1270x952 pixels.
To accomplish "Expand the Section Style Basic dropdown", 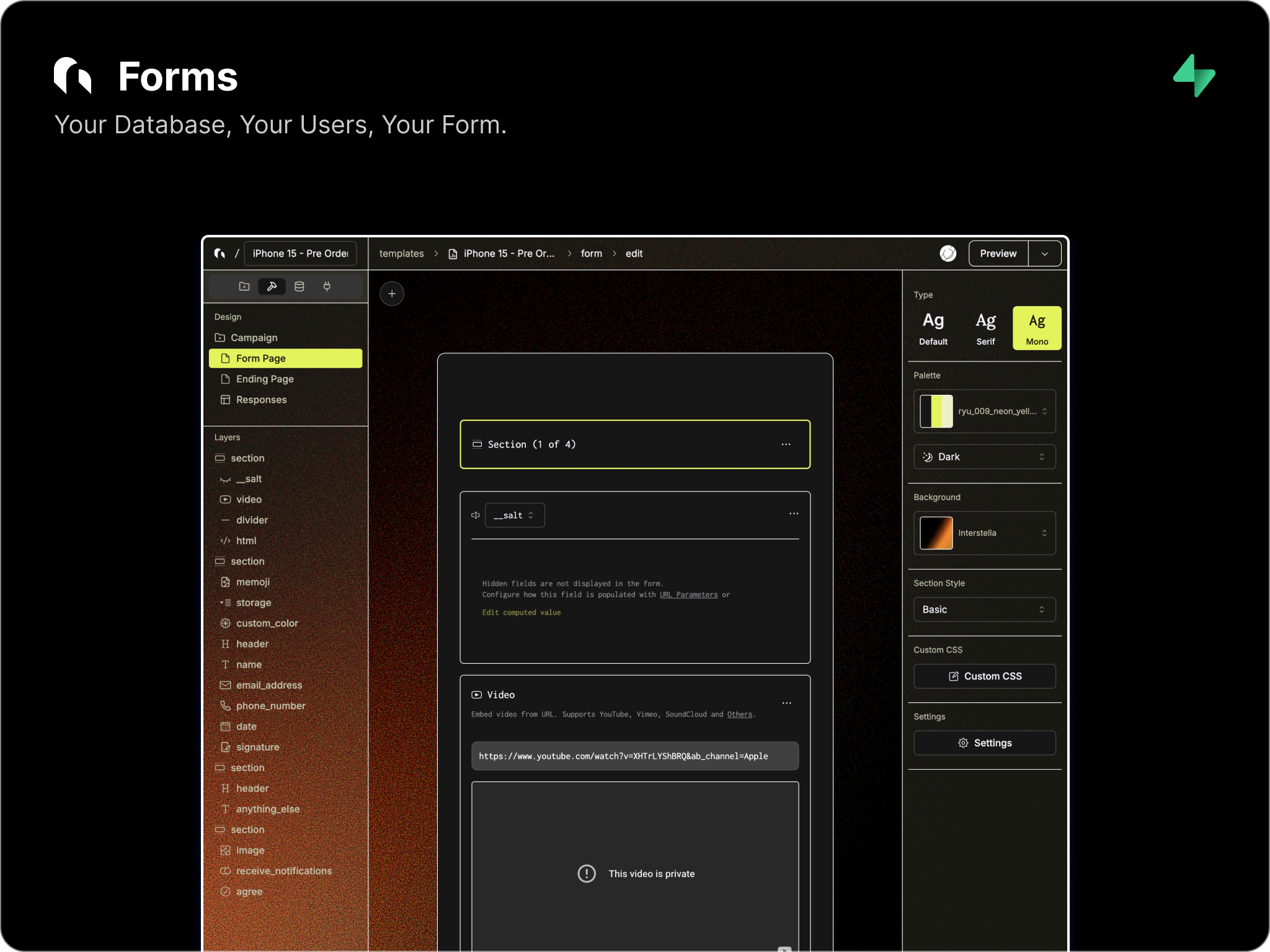I will click(984, 609).
